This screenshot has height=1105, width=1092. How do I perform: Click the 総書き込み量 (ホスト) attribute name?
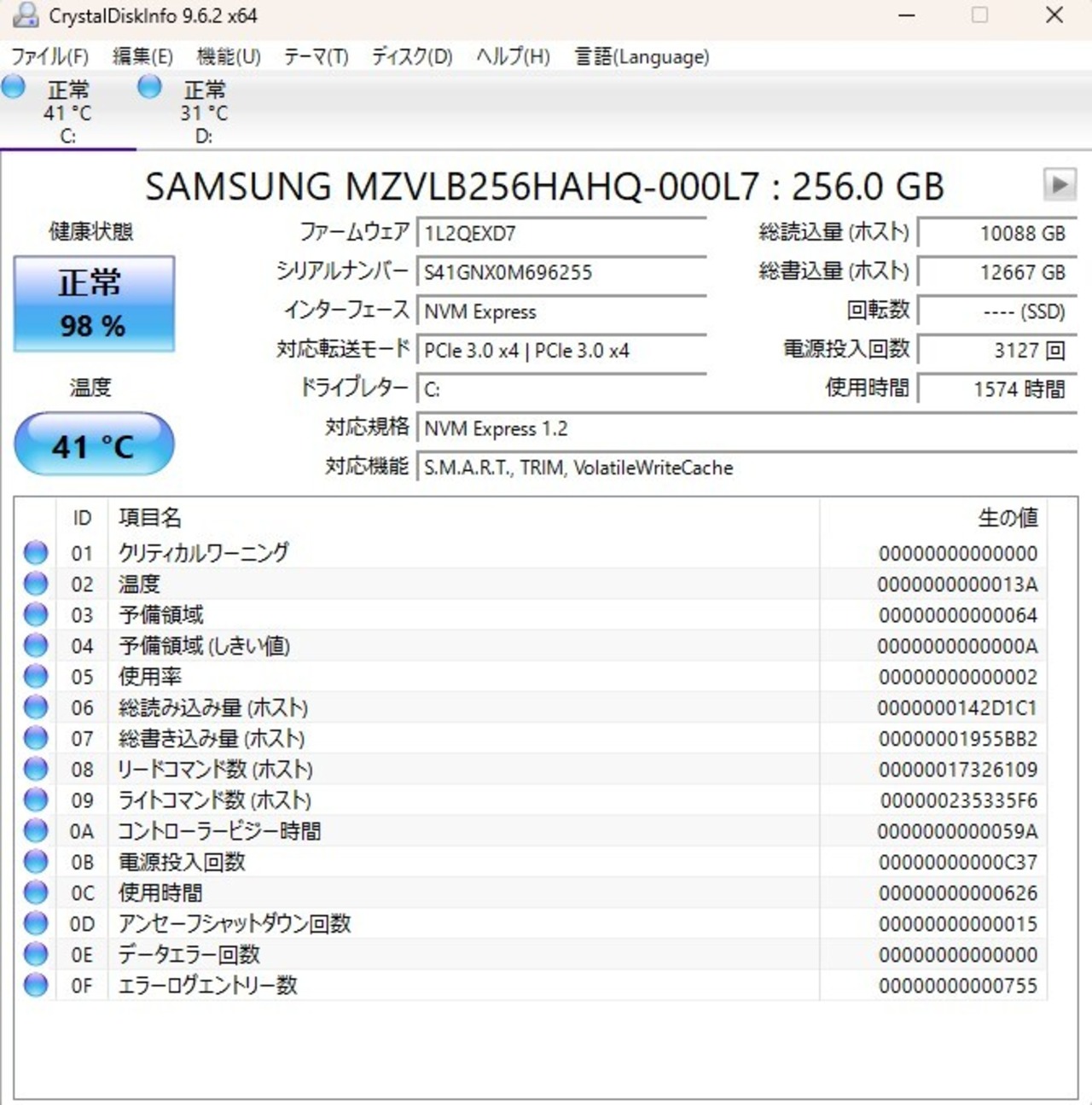(211, 738)
